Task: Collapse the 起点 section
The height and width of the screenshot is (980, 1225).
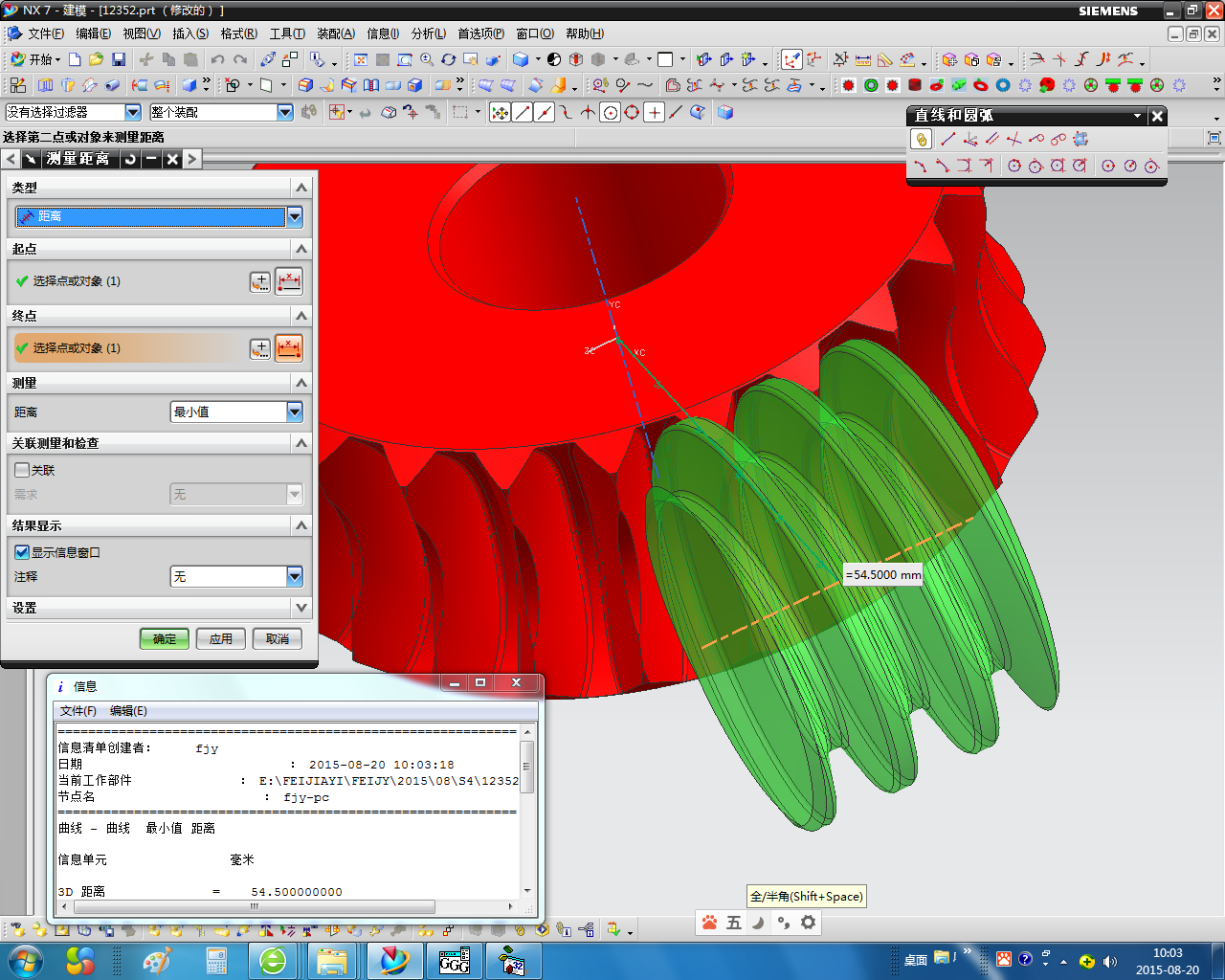Action: coord(301,249)
